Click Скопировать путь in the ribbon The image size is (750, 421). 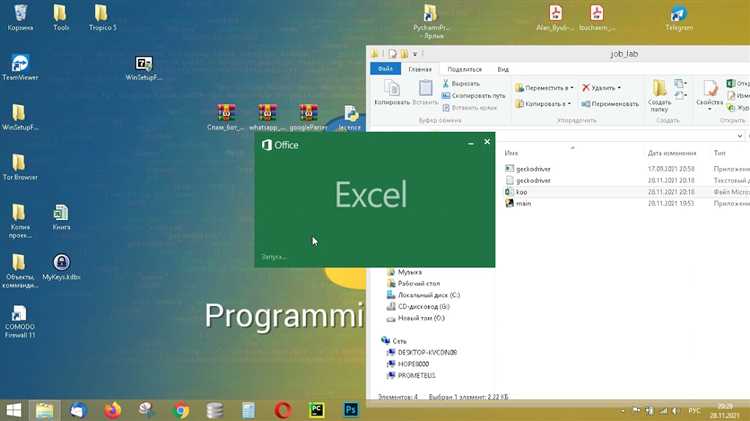pos(474,96)
